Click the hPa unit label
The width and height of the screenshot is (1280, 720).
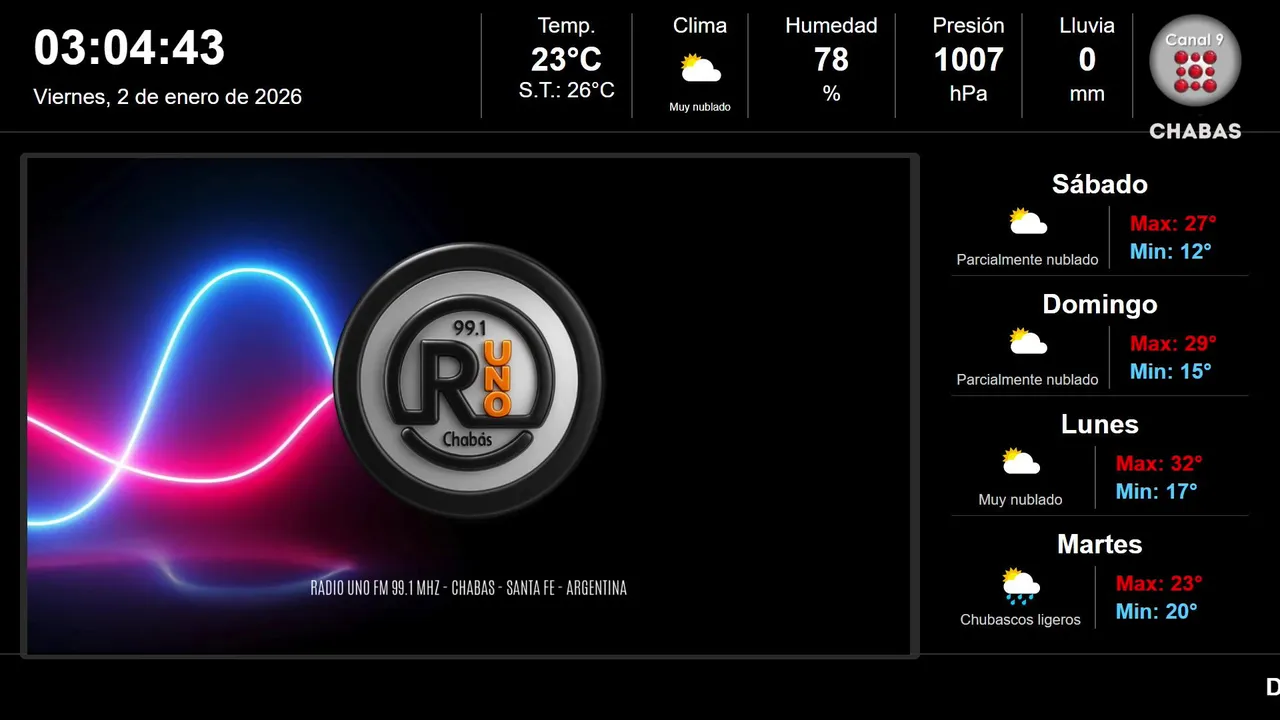[968, 94]
